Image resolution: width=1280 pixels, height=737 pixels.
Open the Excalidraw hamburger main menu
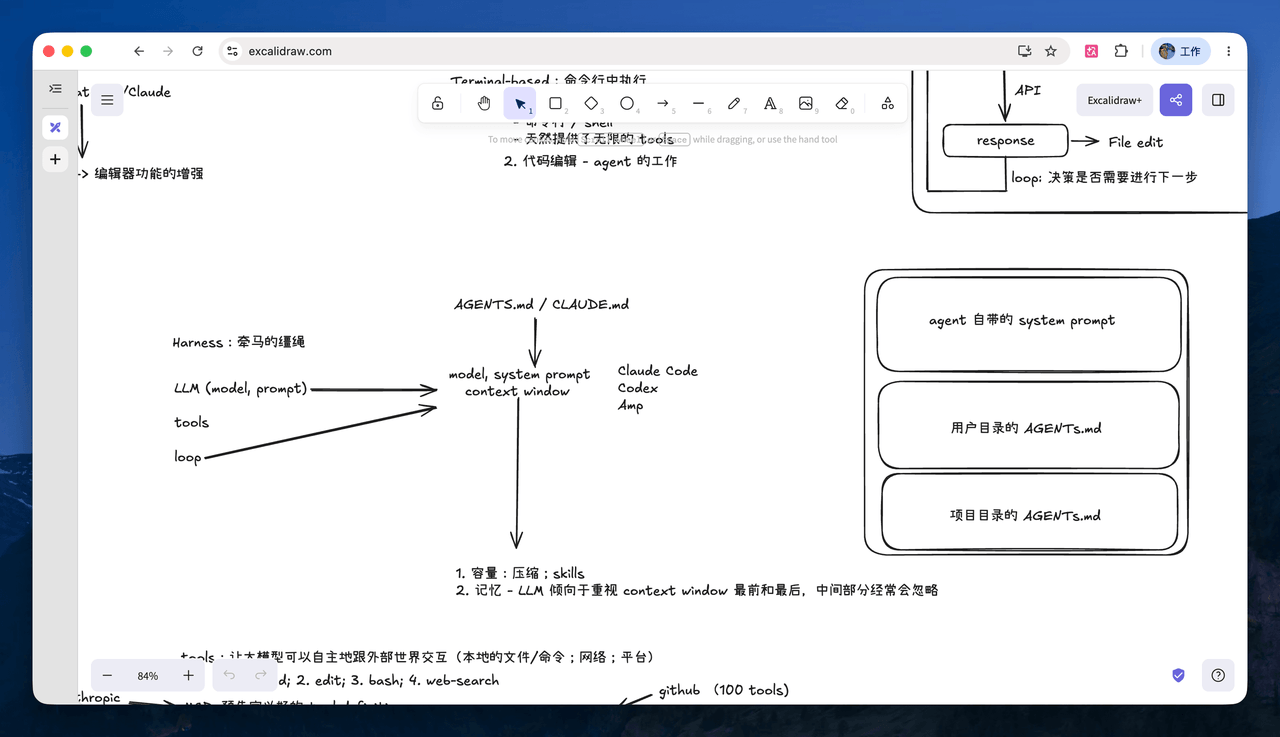point(107,100)
